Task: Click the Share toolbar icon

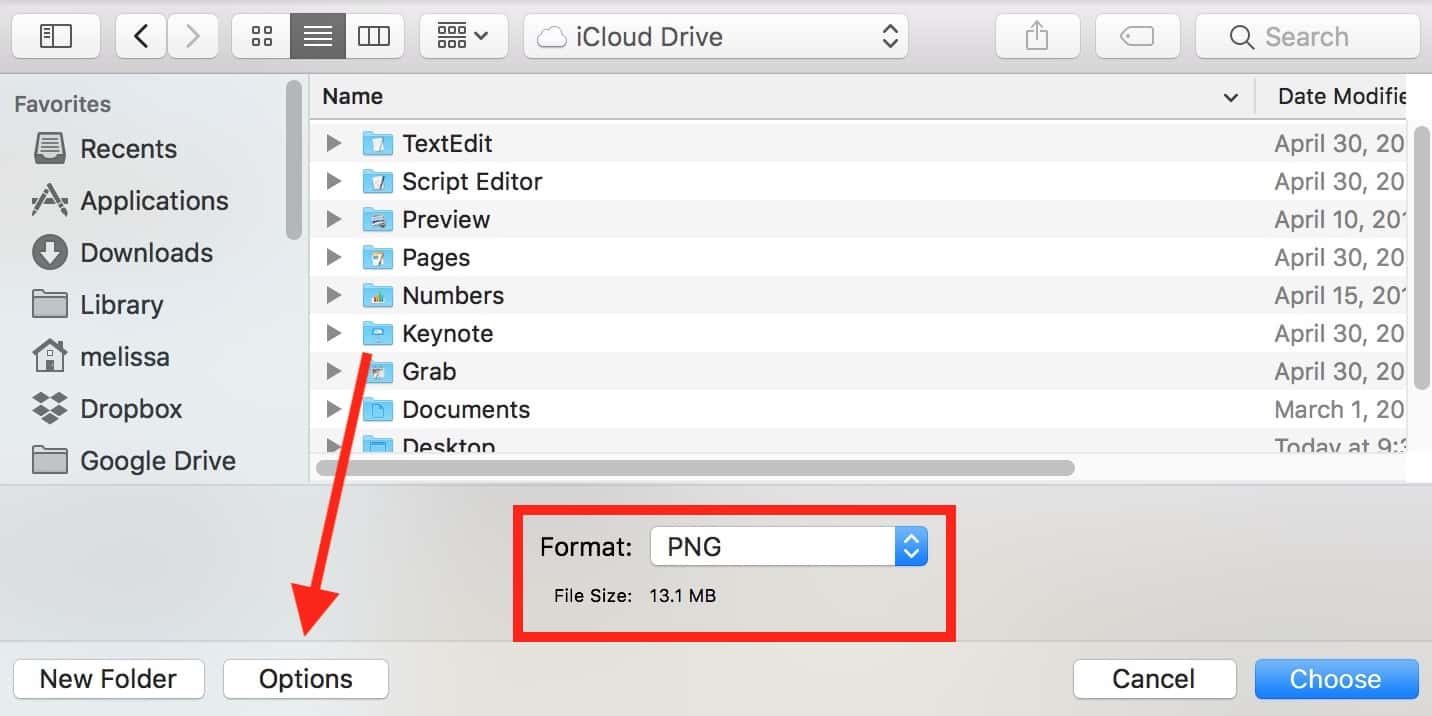Action: [1037, 37]
